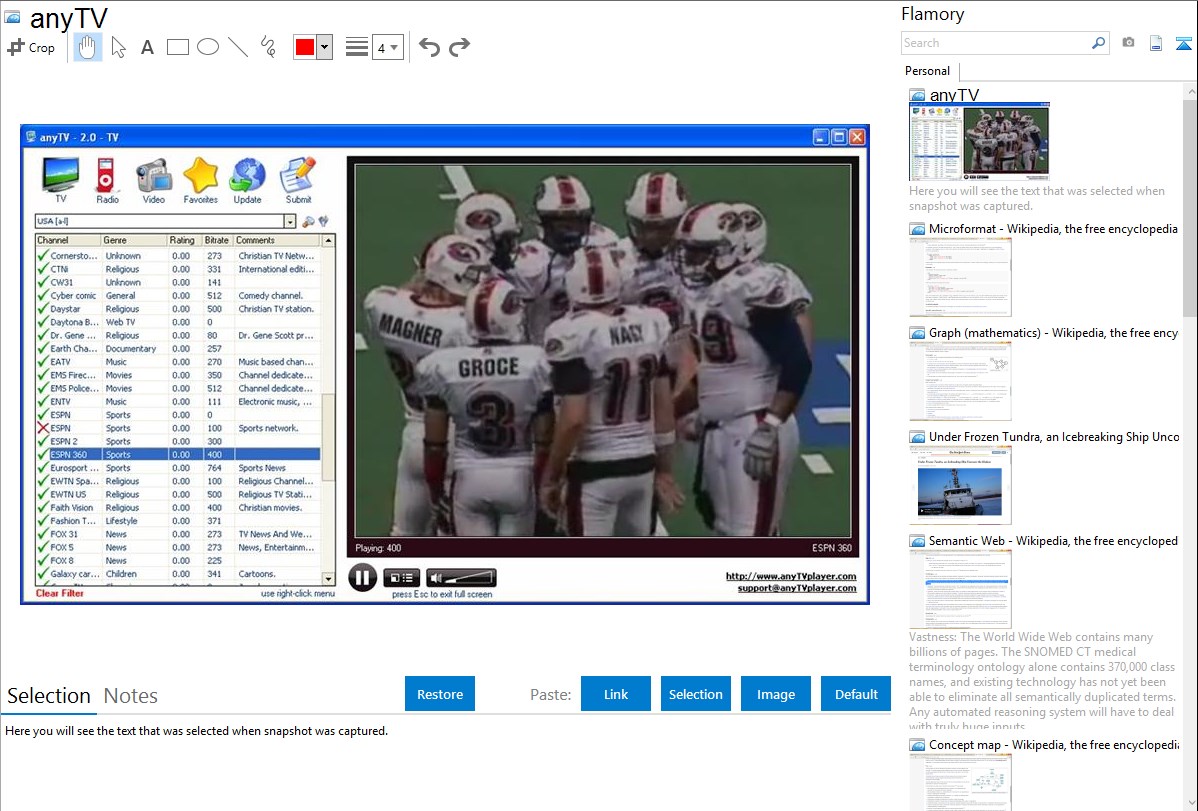Click the search magnifier icon
Image resolution: width=1198 pixels, height=811 pixels.
pos(1099,43)
